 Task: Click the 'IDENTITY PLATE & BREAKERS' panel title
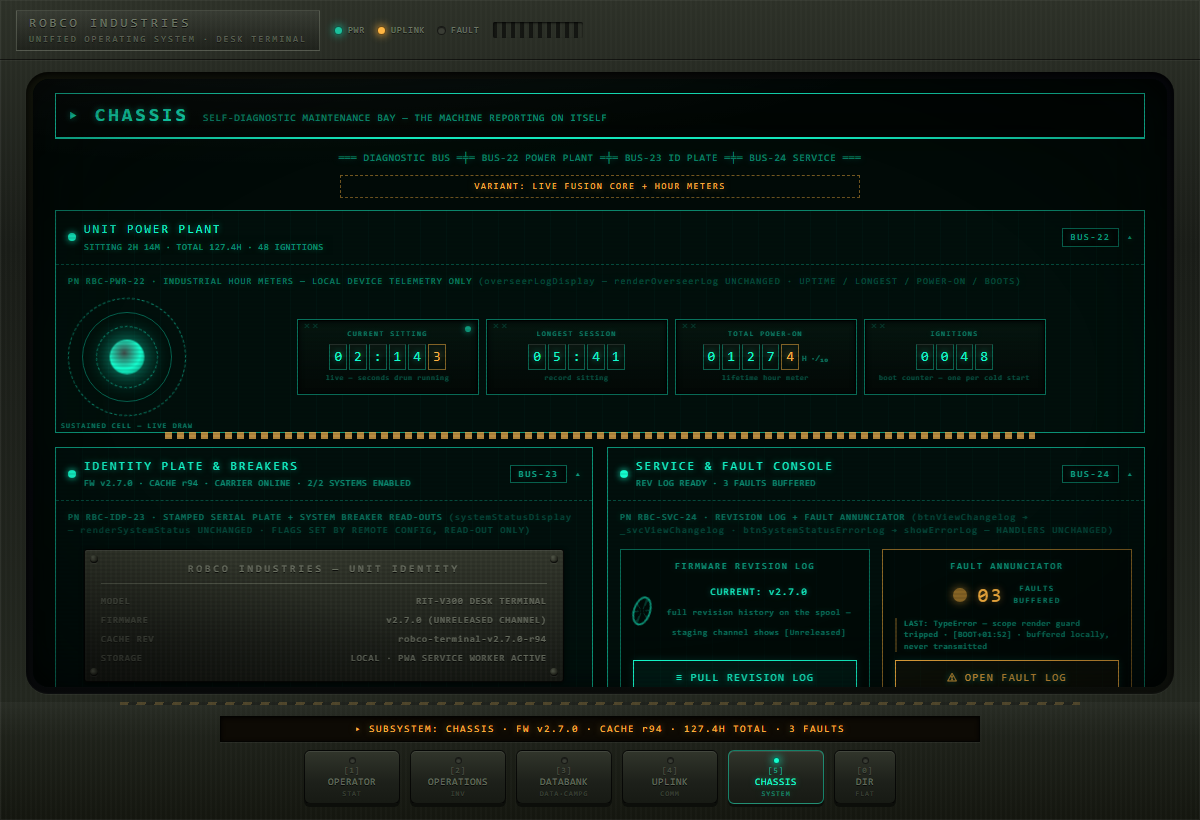(191, 466)
